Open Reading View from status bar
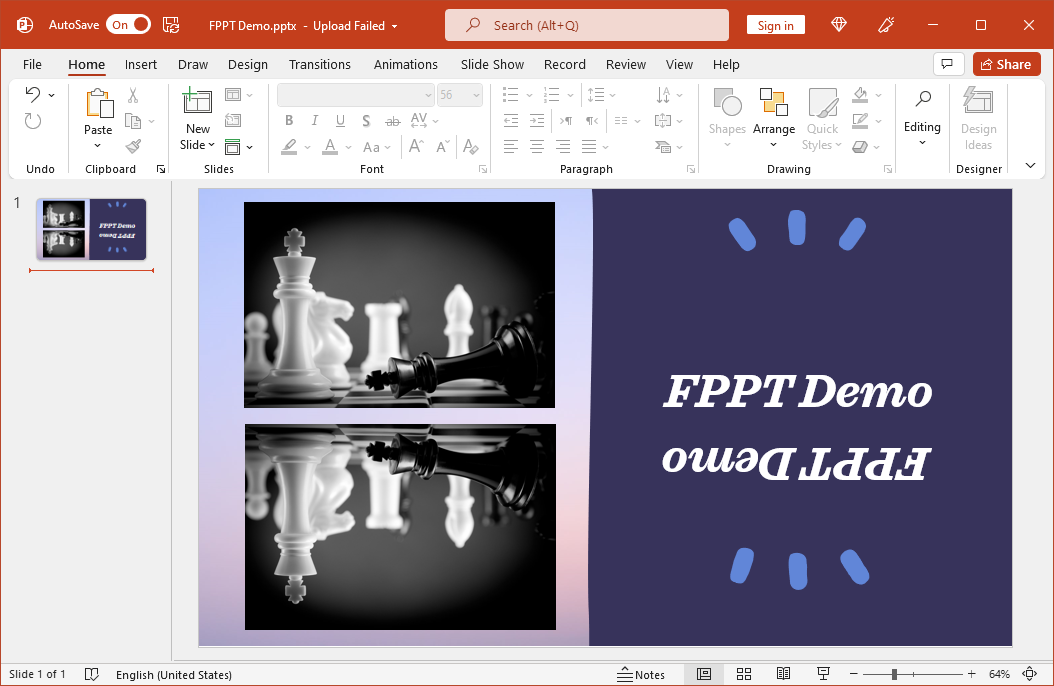This screenshot has height=686, width=1054. (x=784, y=674)
